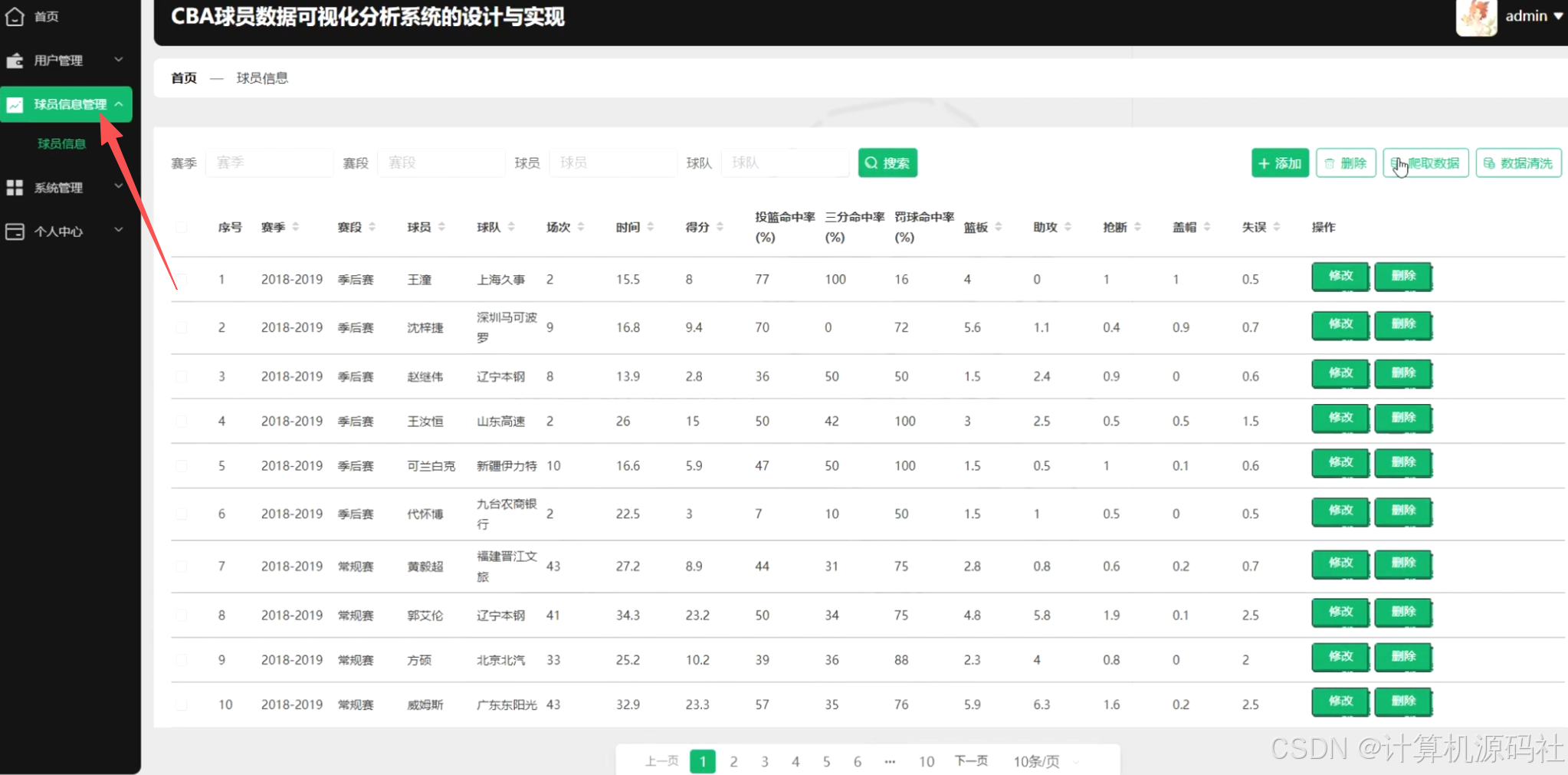Screen dimensions: 1568x775
Task: Click the personal center card icon
Action: [x=15, y=231]
